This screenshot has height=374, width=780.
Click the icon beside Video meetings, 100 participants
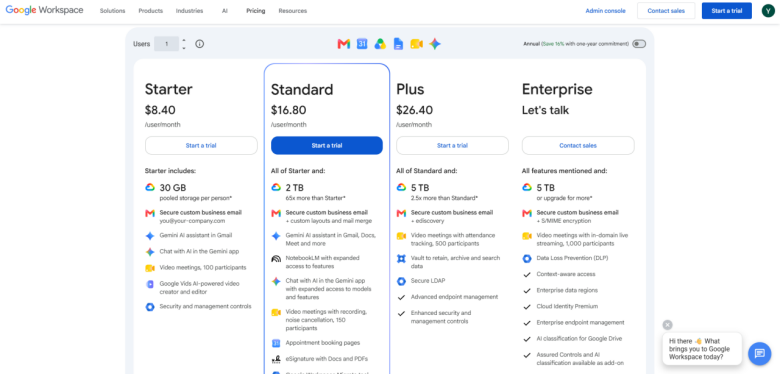[150, 268]
